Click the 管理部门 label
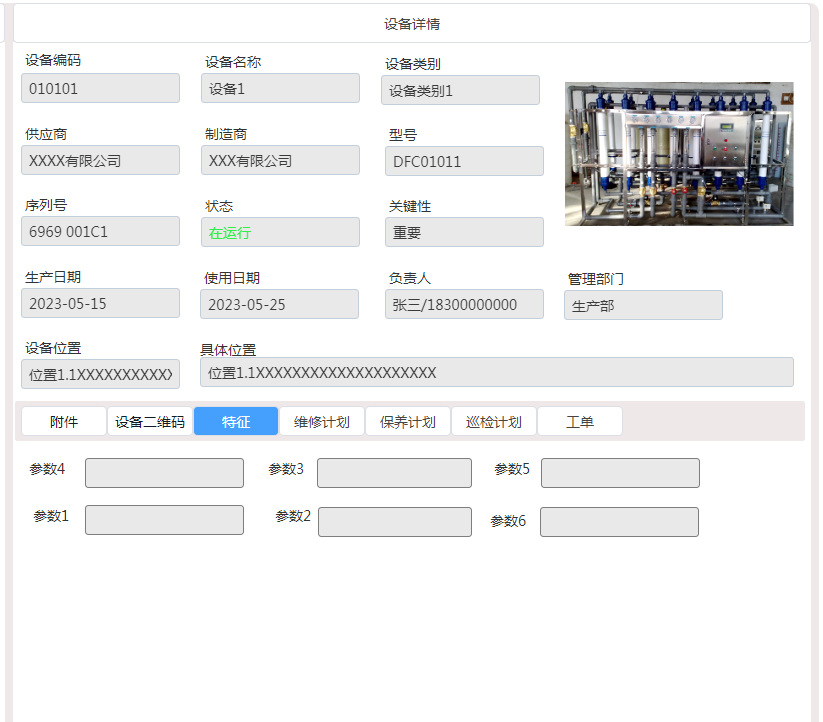Screen dimensions: 823x722 (596, 279)
